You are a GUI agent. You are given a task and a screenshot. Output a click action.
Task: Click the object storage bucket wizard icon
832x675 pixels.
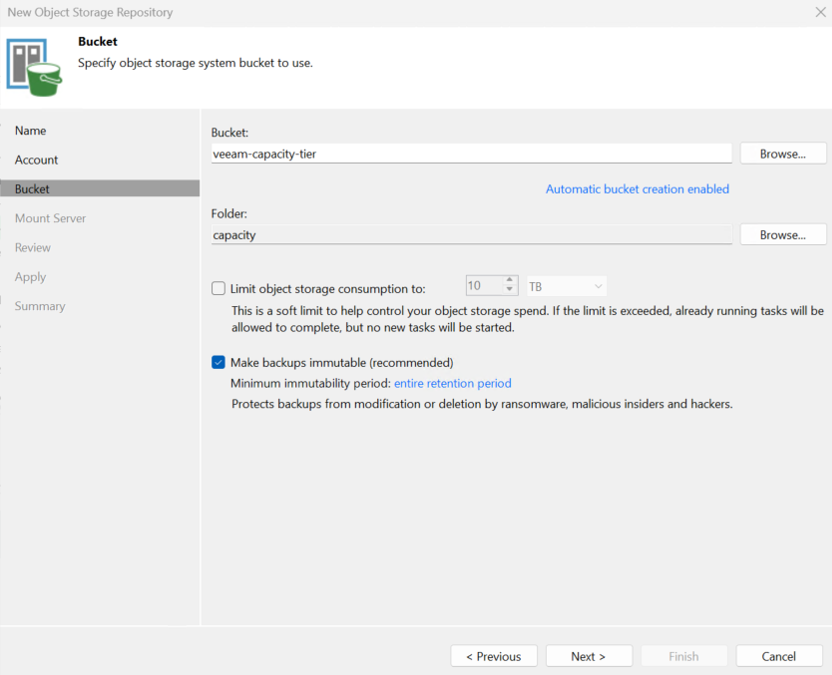(34, 67)
